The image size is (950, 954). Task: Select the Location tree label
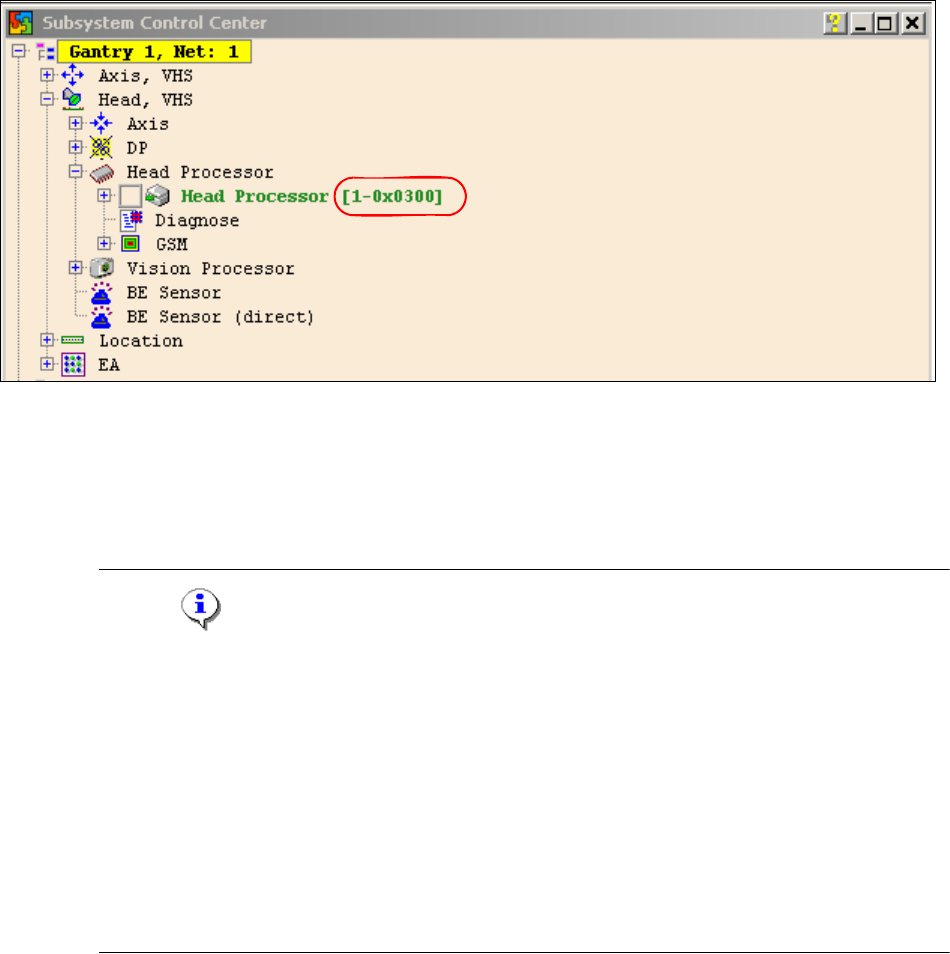coord(141,341)
